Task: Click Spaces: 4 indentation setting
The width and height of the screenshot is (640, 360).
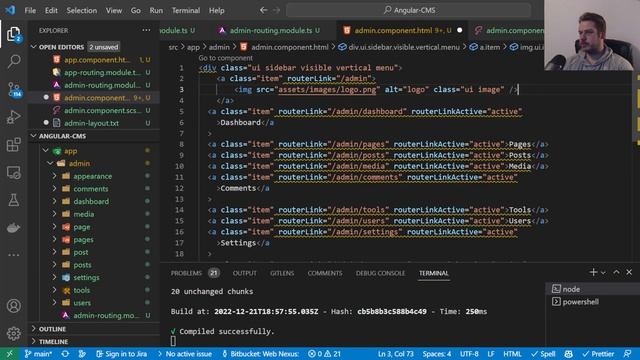Action: (x=437, y=354)
